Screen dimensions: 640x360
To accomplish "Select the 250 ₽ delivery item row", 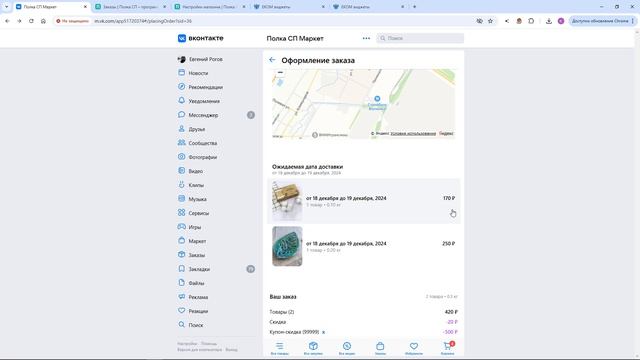I will (x=364, y=246).
